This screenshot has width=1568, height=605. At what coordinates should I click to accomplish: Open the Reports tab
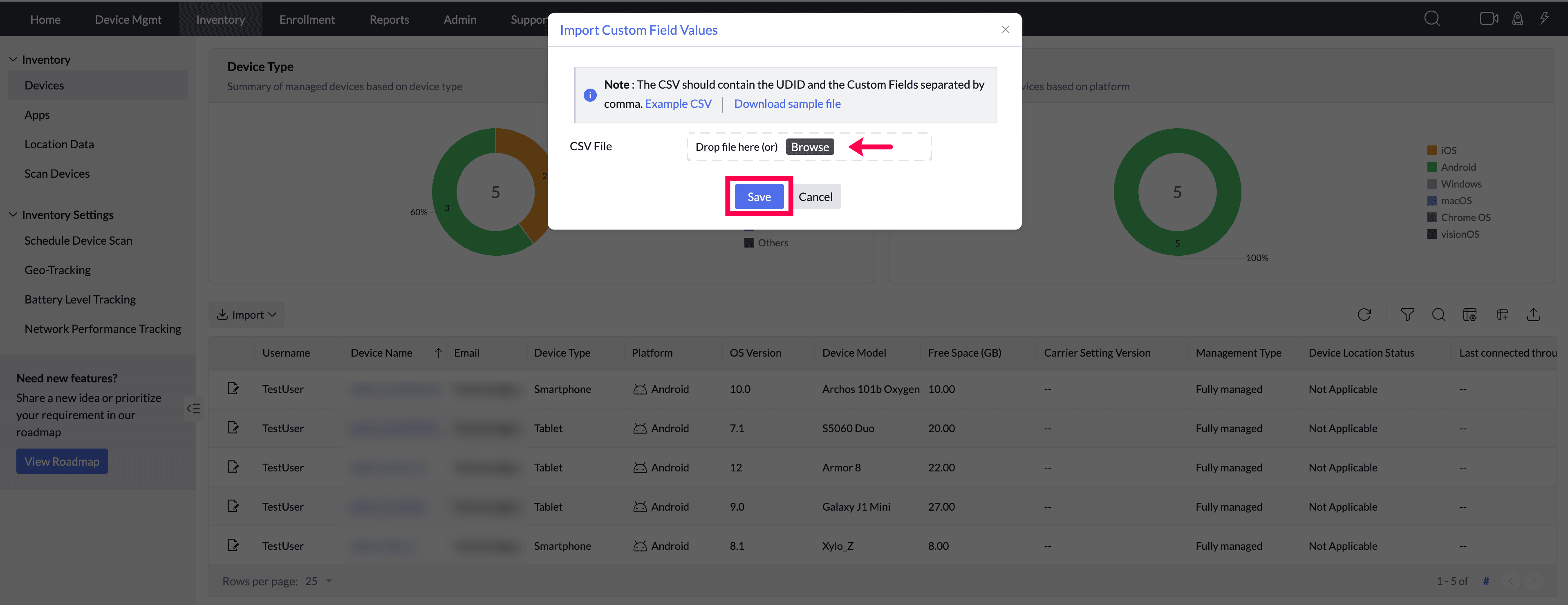[x=389, y=19]
